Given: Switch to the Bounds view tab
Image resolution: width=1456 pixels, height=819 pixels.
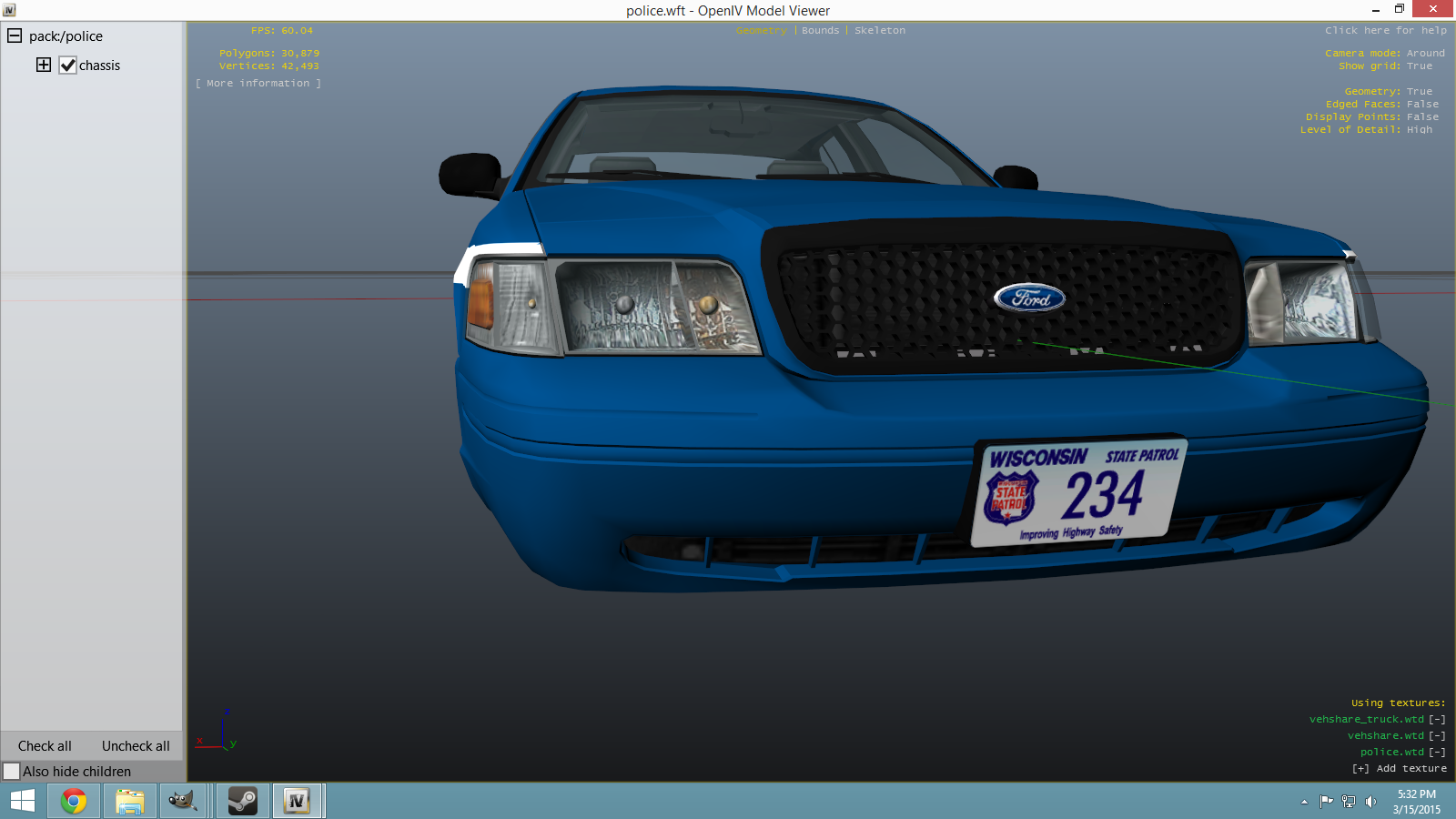Looking at the screenshot, I should [x=820, y=31].
